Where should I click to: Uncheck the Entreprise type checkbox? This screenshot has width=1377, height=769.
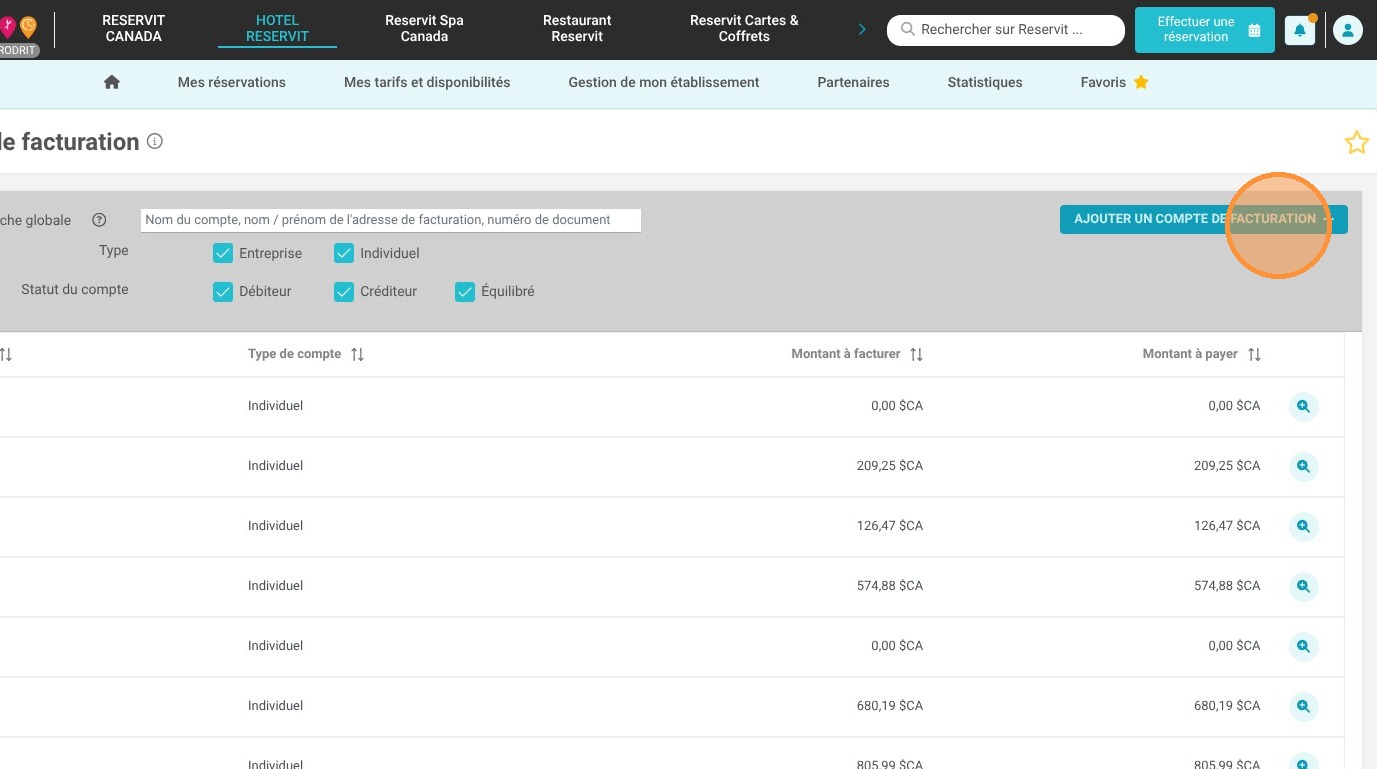pos(223,253)
